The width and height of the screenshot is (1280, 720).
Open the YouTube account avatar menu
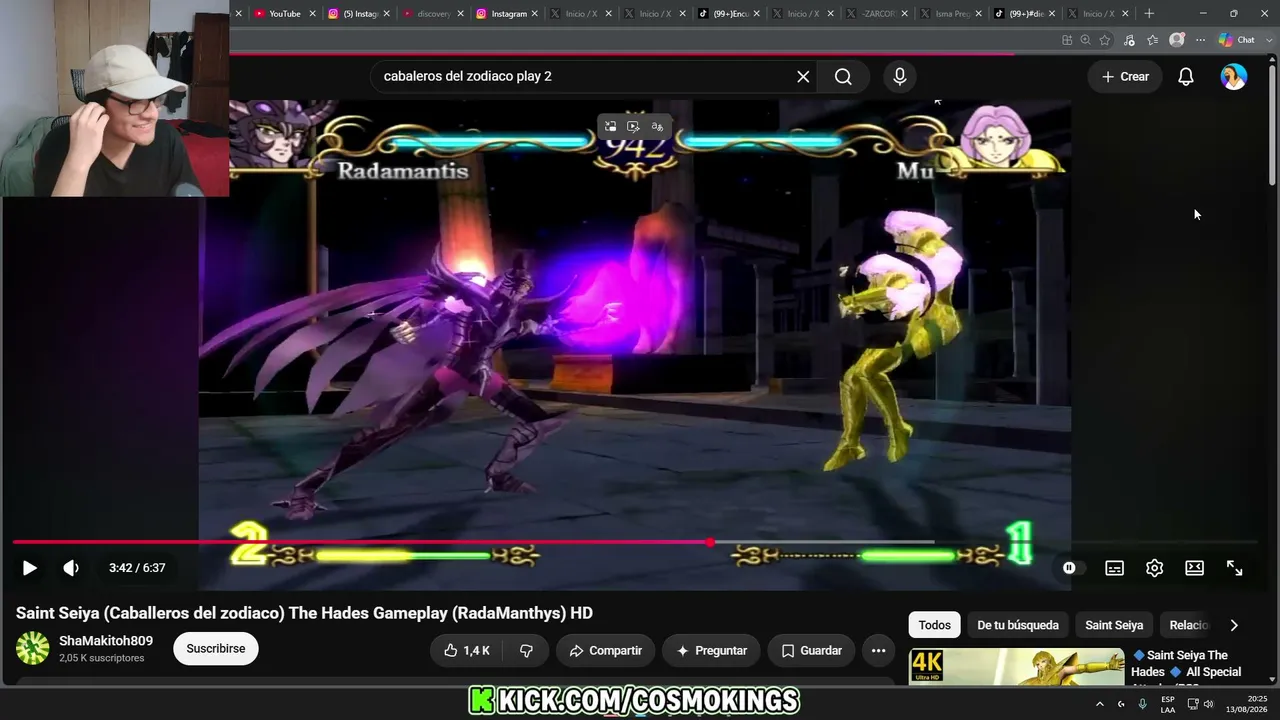pyautogui.click(x=1234, y=76)
